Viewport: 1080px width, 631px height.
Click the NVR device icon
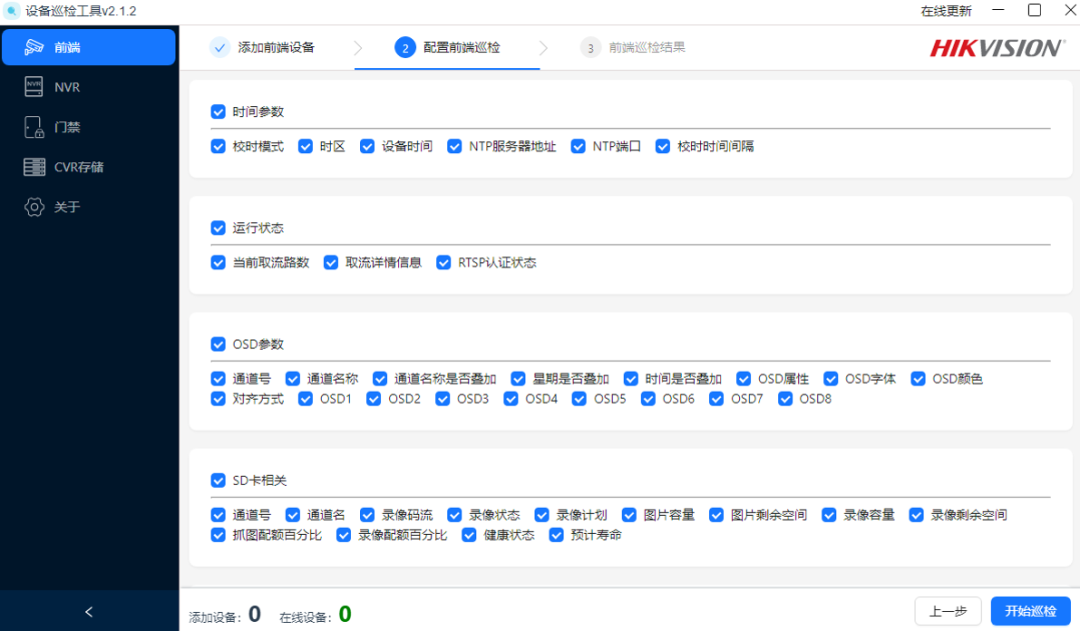(34, 87)
